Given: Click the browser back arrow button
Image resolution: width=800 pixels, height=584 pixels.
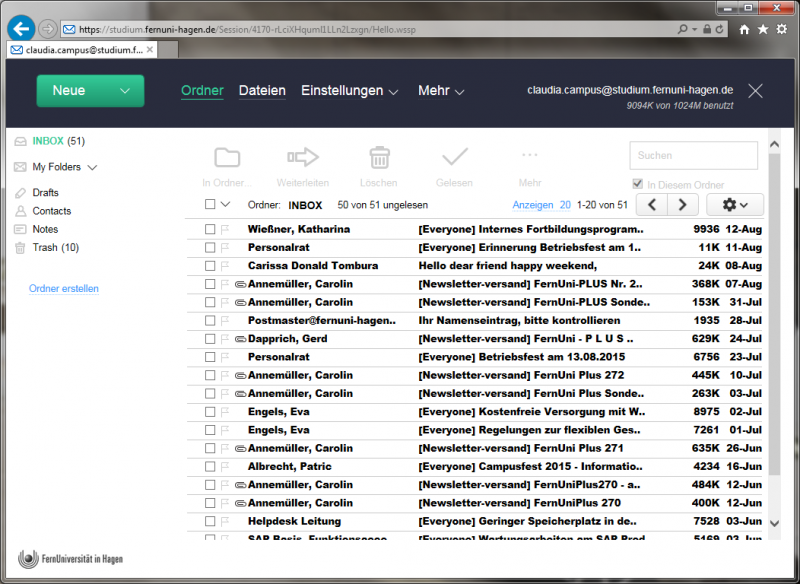Looking at the screenshot, I should (21, 29).
